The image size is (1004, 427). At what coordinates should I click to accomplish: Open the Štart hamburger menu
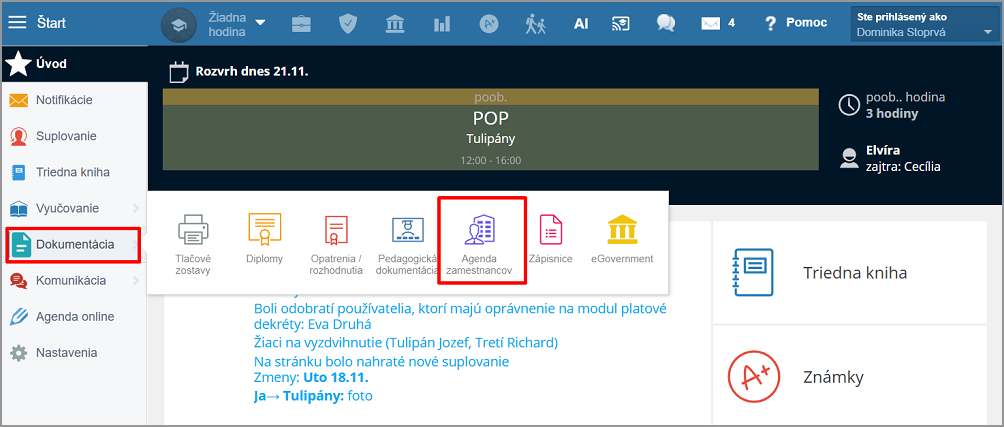[x=18, y=22]
